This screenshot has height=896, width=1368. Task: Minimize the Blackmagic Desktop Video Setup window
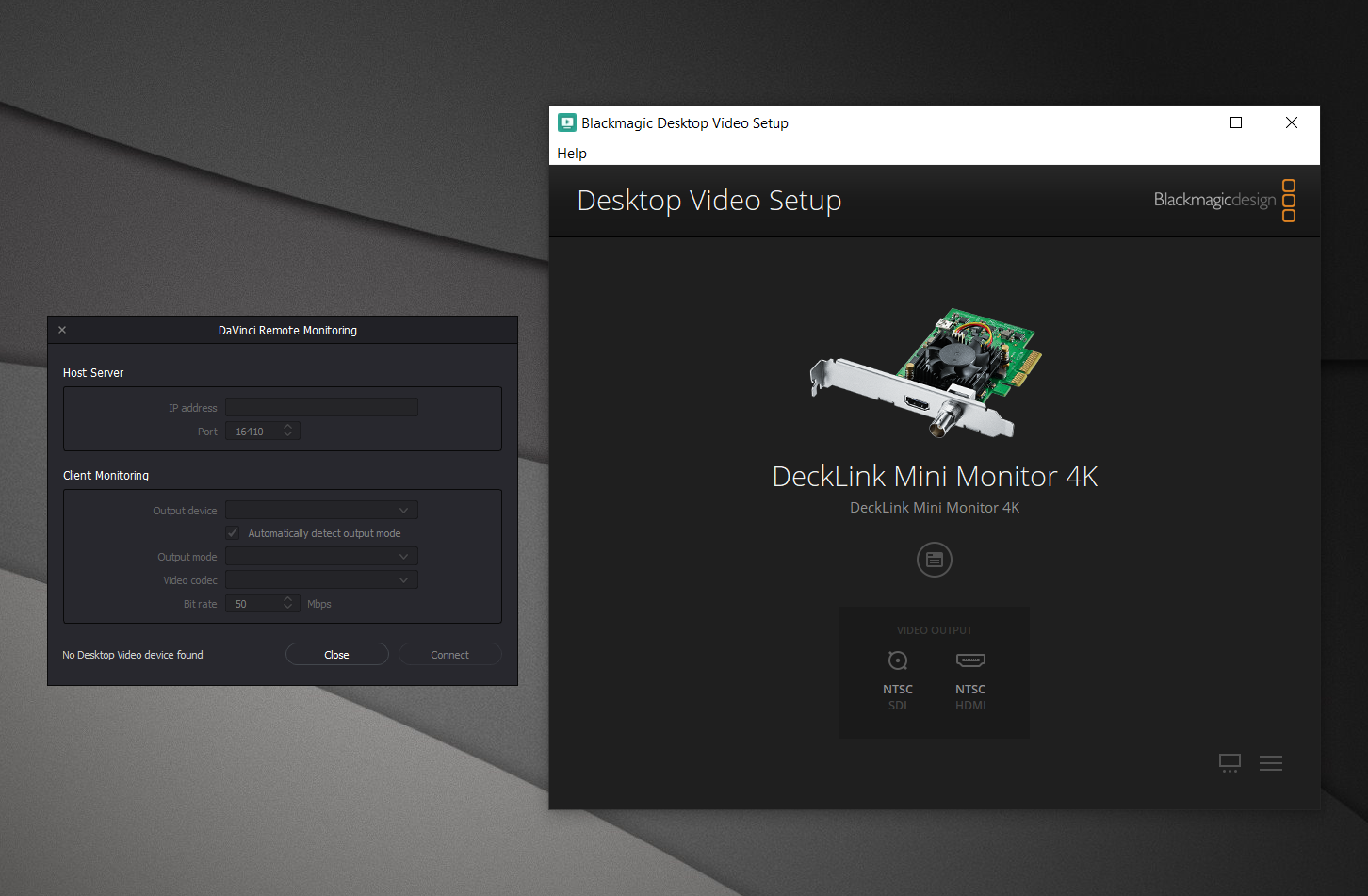[1181, 122]
